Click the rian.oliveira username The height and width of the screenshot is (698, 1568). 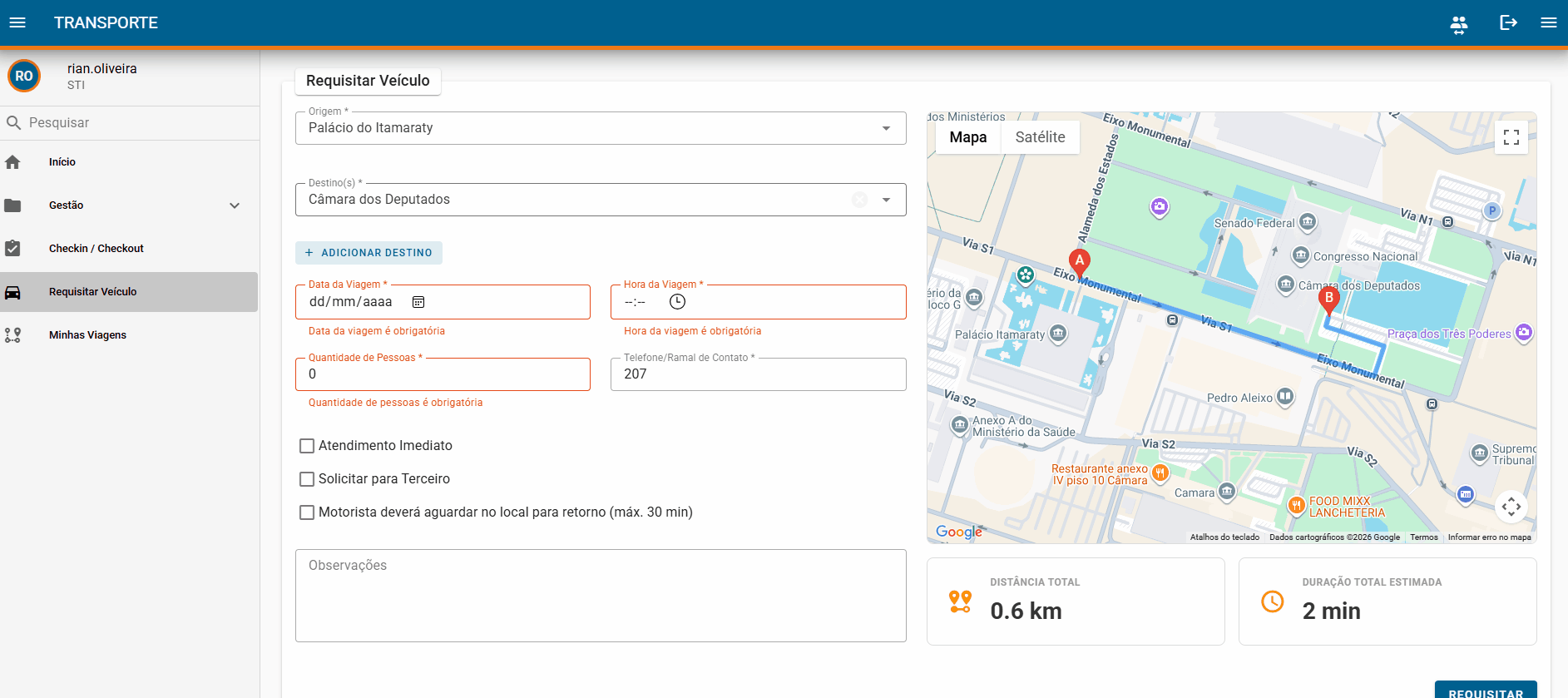click(x=102, y=69)
